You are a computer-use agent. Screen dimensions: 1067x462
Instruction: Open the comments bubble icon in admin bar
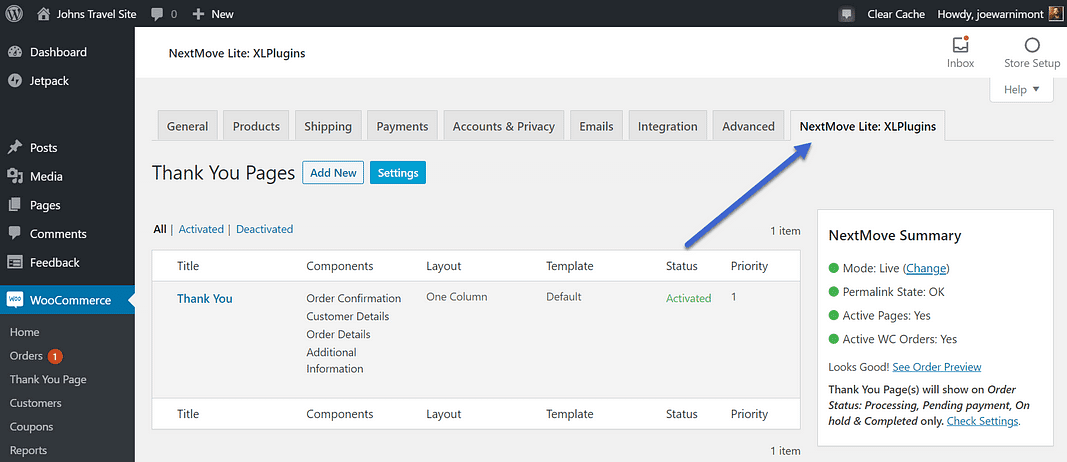tap(157, 14)
